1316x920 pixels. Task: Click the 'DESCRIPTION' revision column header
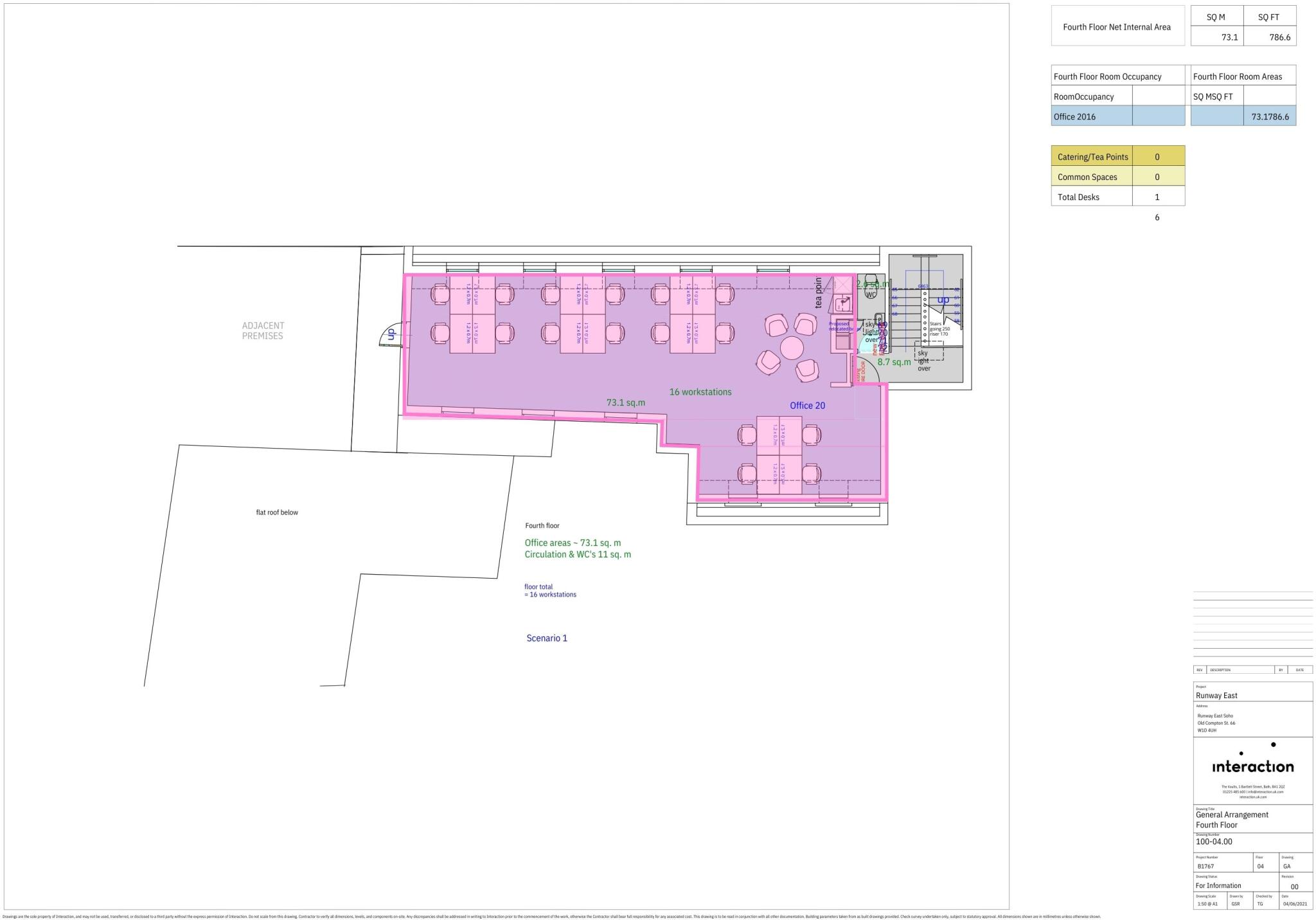pyautogui.click(x=1219, y=669)
